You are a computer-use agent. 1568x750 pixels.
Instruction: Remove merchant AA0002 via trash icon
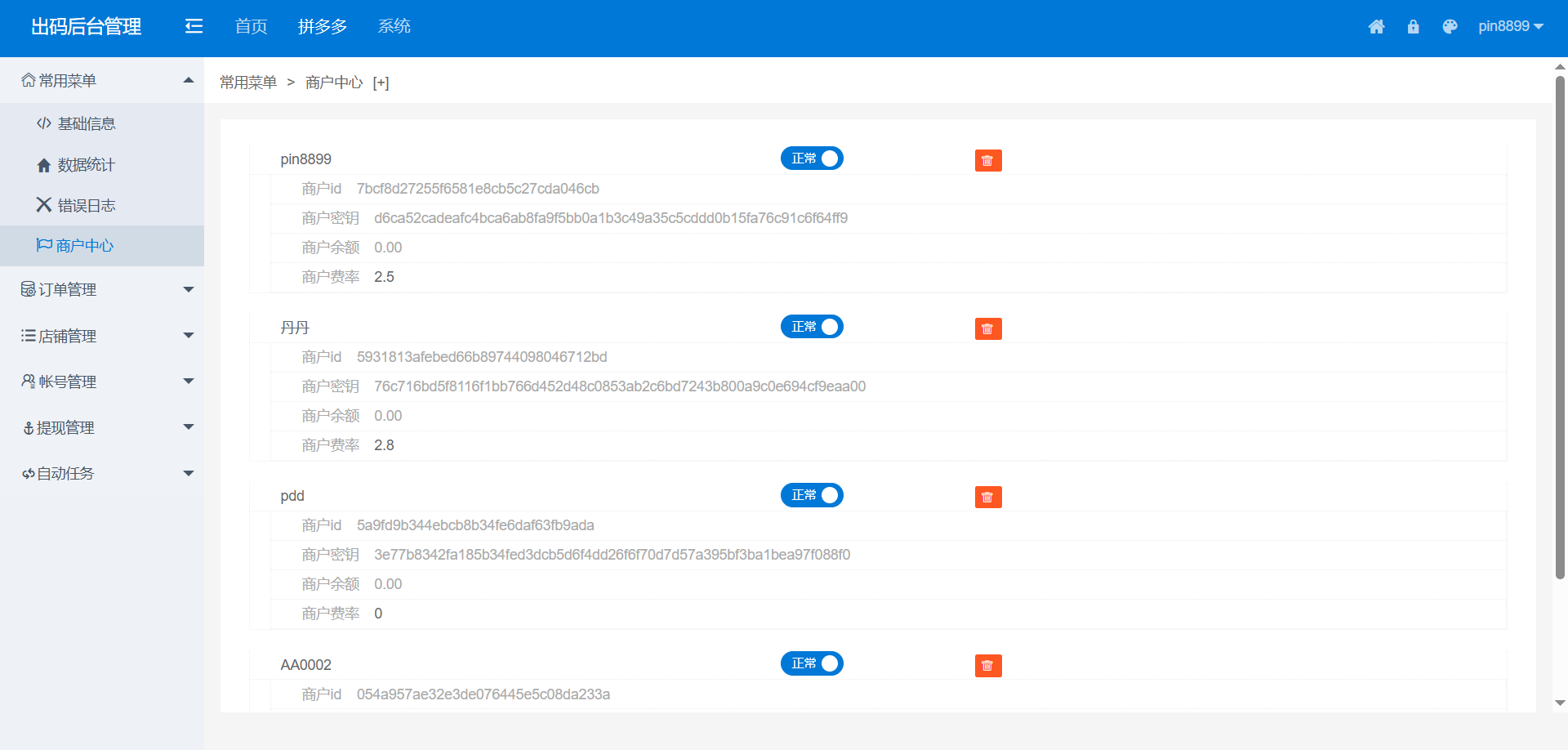point(987,666)
